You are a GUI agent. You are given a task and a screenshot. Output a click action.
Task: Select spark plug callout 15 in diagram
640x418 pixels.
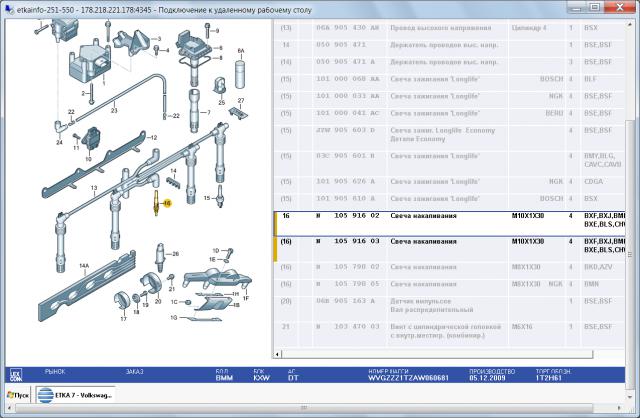(207, 198)
